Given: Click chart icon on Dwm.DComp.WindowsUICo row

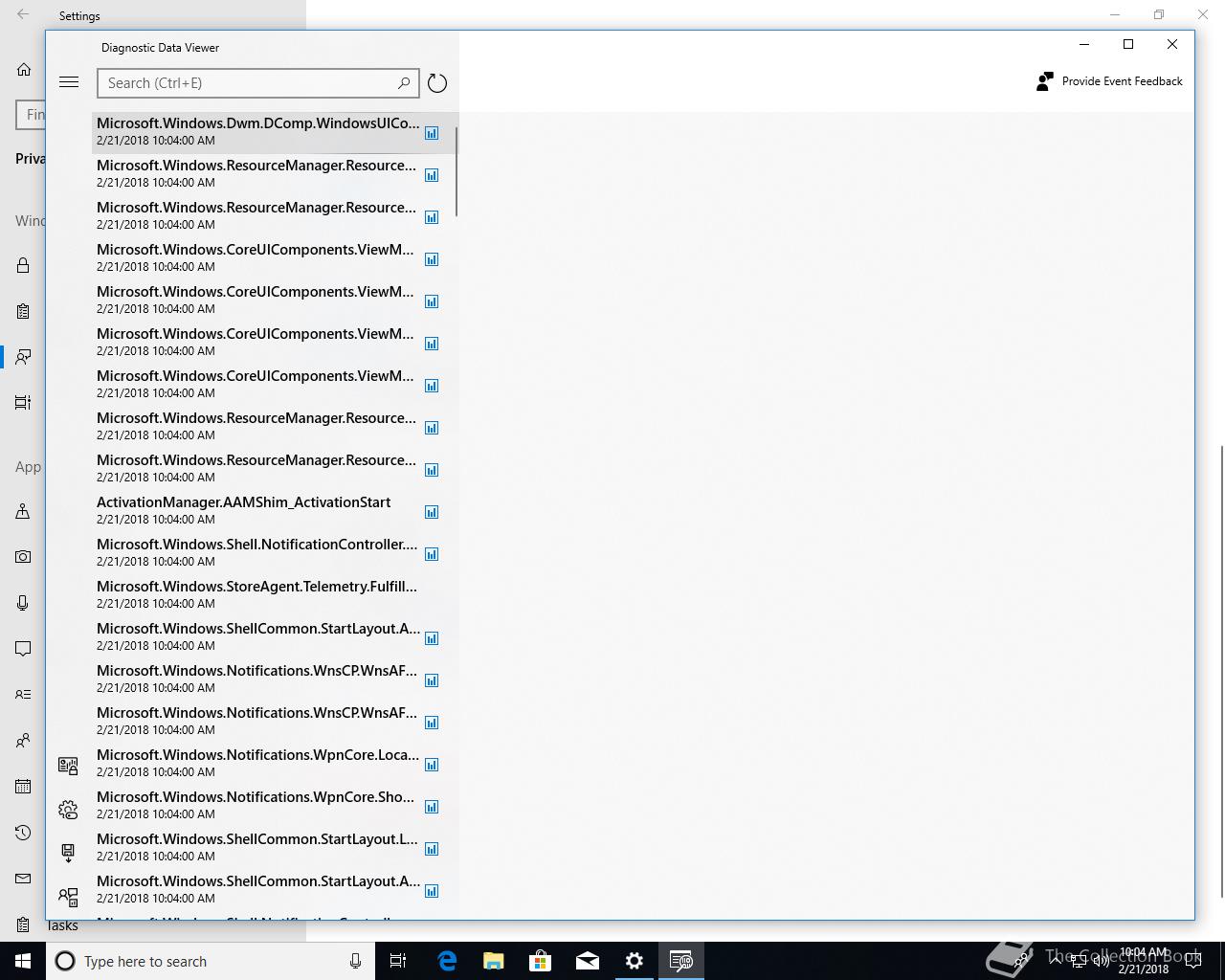Looking at the screenshot, I should (432, 133).
